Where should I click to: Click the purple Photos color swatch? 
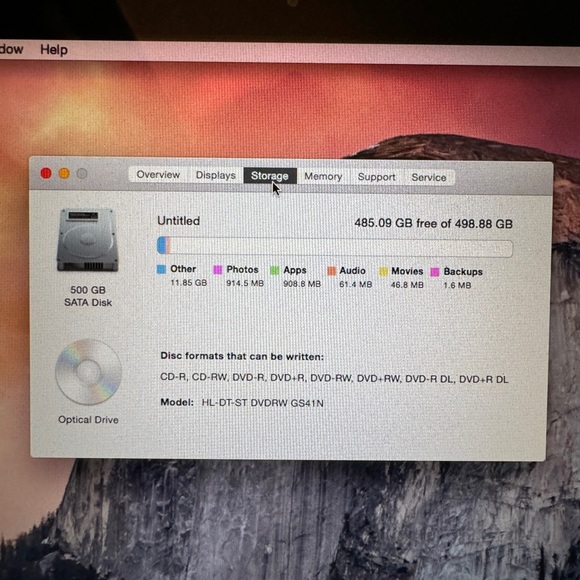(x=218, y=270)
